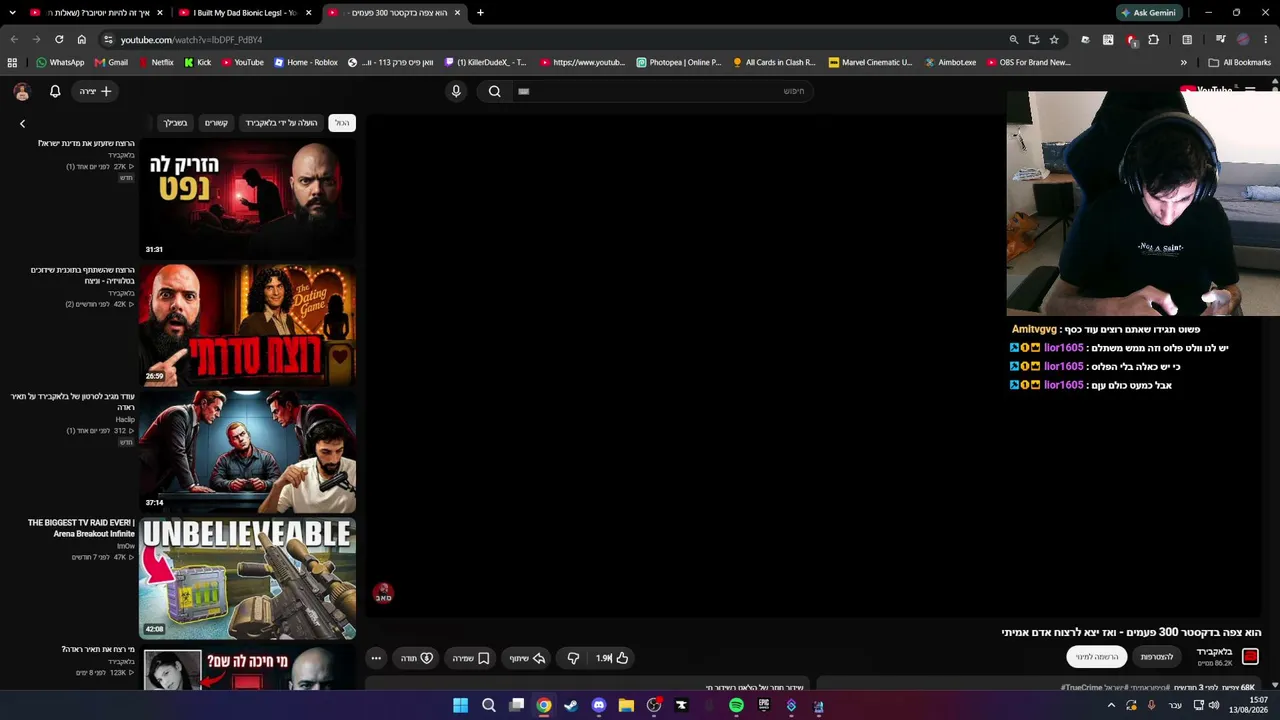The height and width of the screenshot is (720, 1280).
Task: Open 'THE BIGGEST TV RAID EVER!' video title
Action: (81, 528)
